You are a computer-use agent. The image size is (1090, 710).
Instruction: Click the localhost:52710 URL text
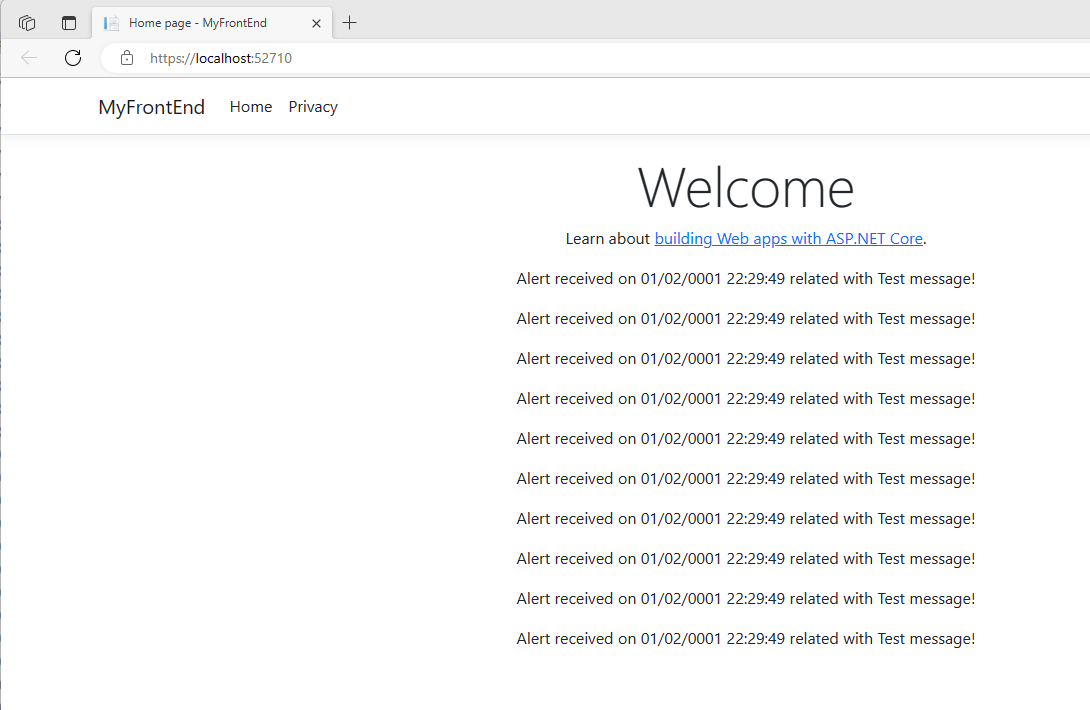[220, 58]
